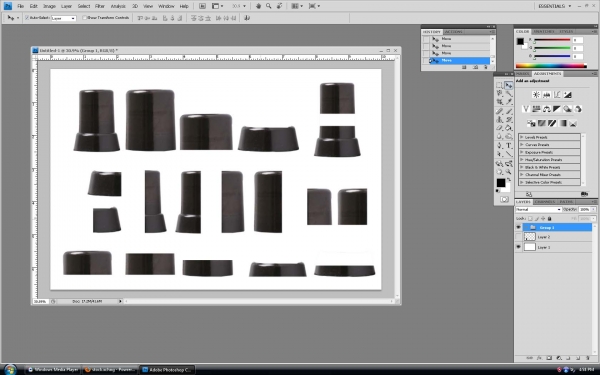Select the Healing Brush tool
The image size is (600, 375).
pos(500,111)
